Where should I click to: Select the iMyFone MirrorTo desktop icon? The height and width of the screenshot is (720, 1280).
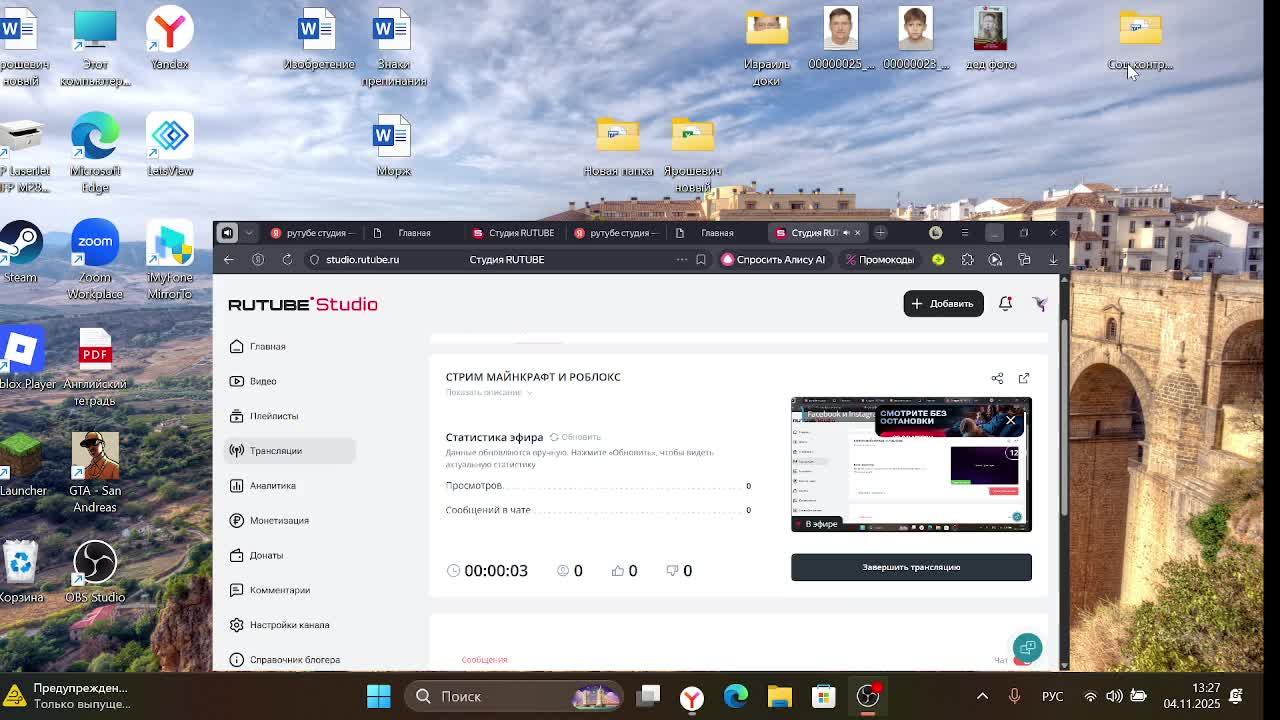pyautogui.click(x=170, y=260)
